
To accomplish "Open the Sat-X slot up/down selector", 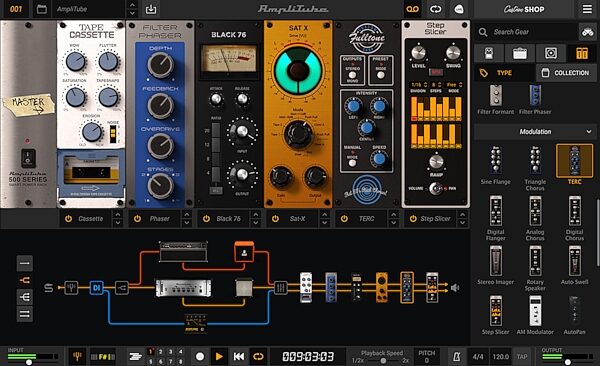I will tap(324, 219).
